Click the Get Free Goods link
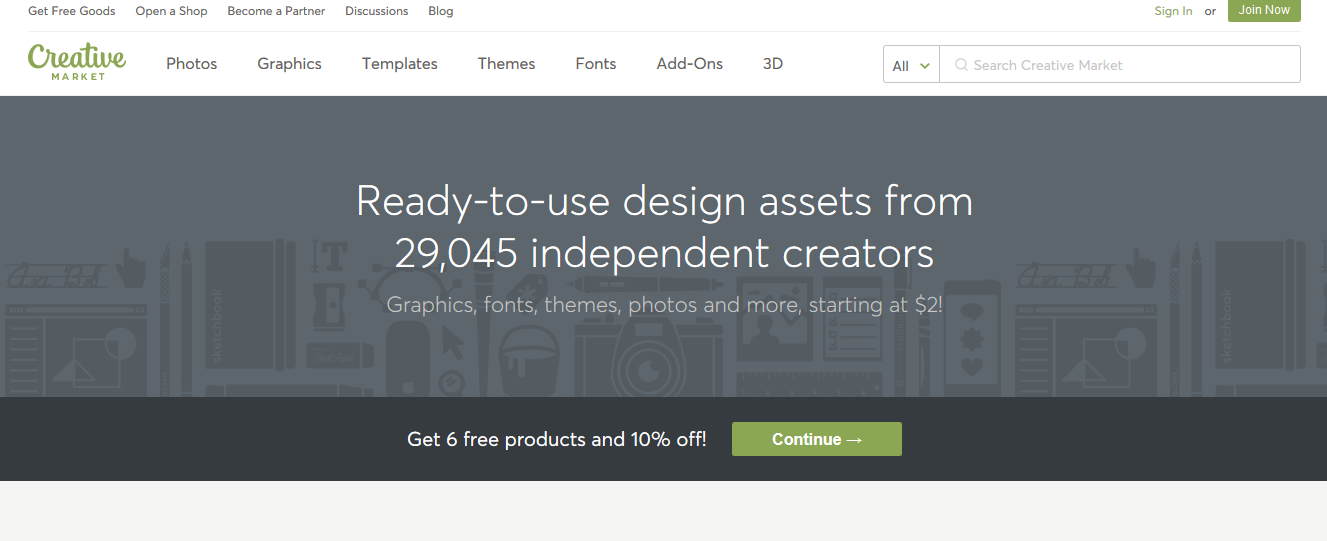Screen dimensions: 1327x541 point(72,11)
